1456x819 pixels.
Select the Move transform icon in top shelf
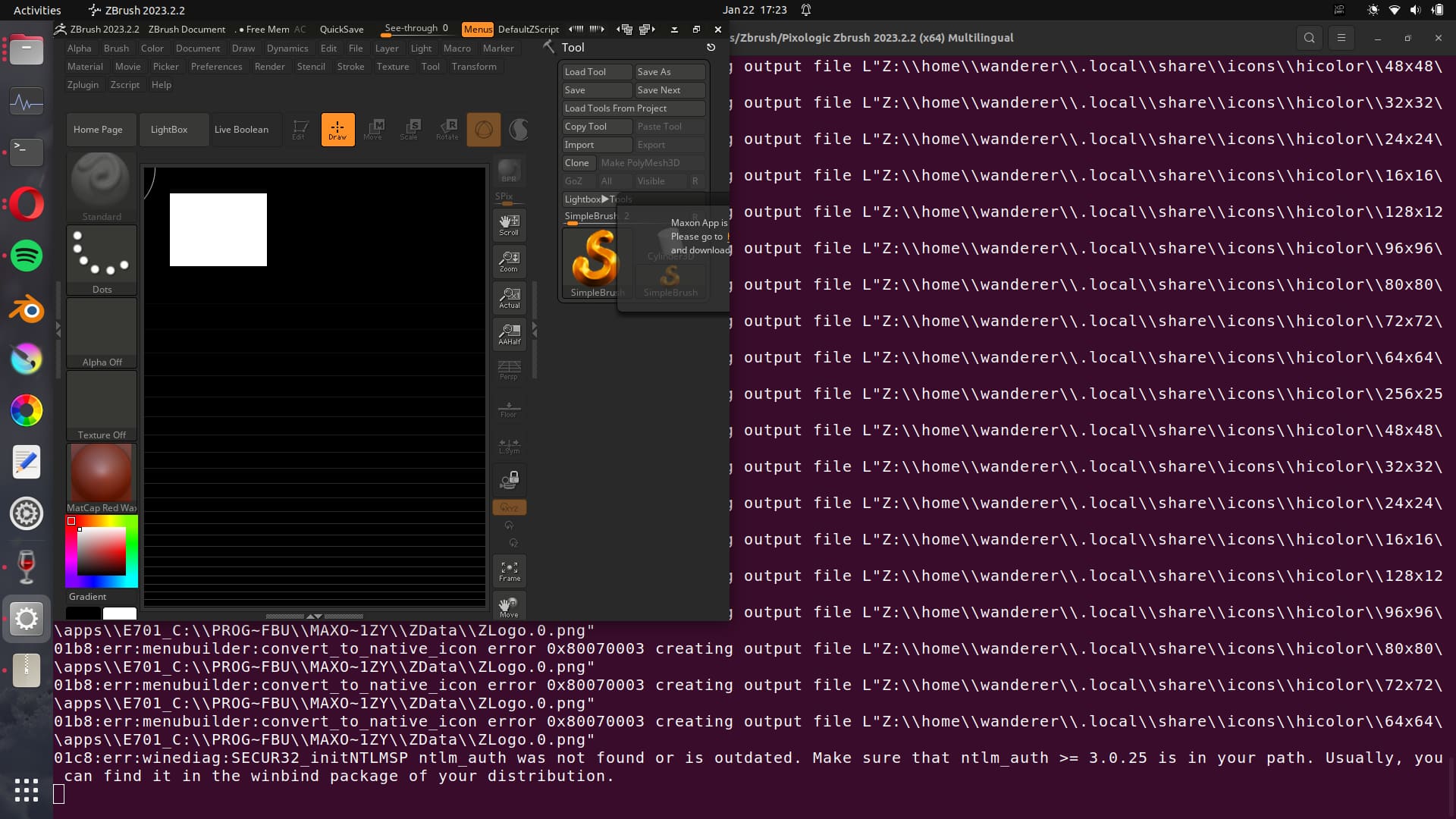(373, 130)
